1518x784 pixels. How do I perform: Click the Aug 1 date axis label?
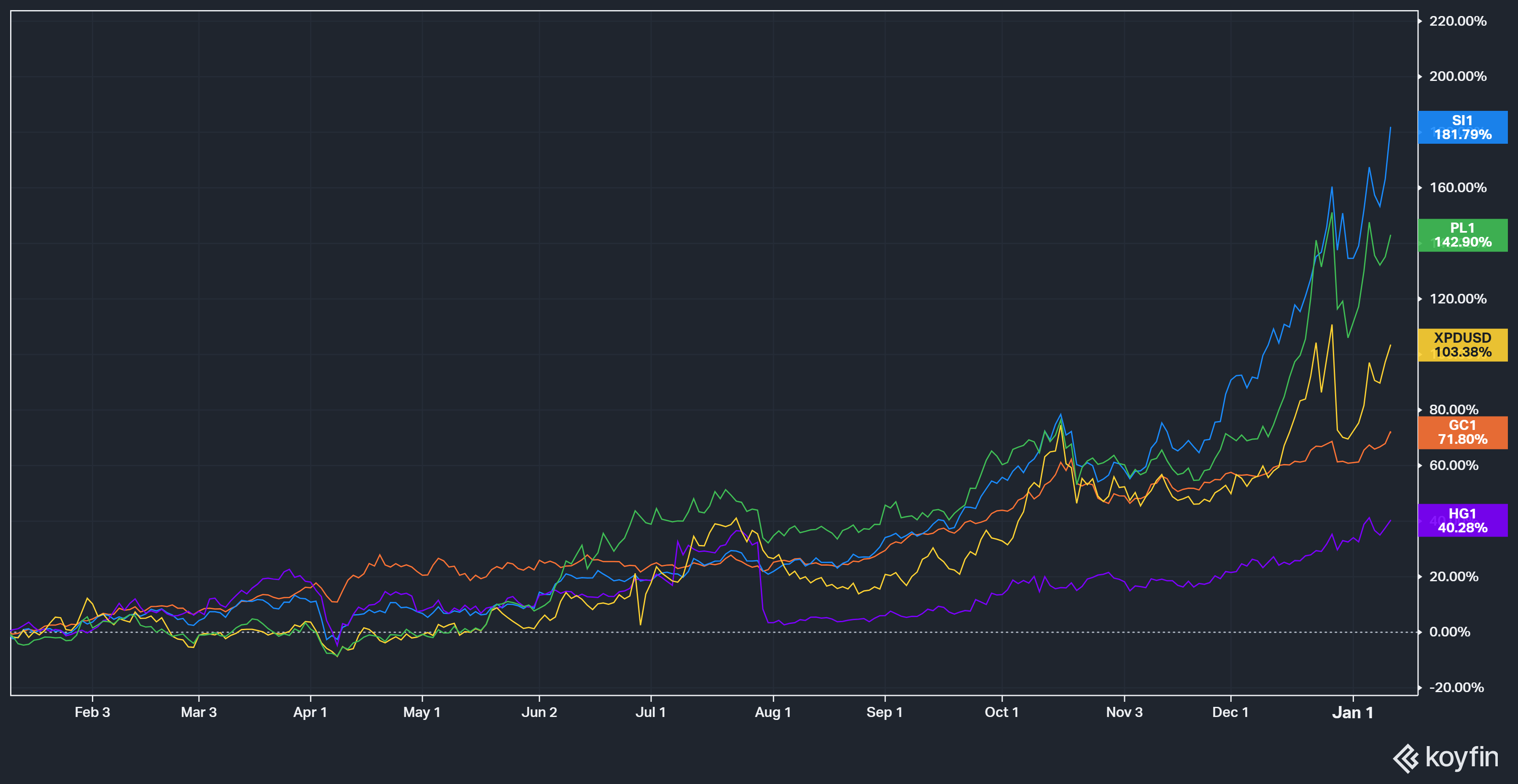point(772,712)
